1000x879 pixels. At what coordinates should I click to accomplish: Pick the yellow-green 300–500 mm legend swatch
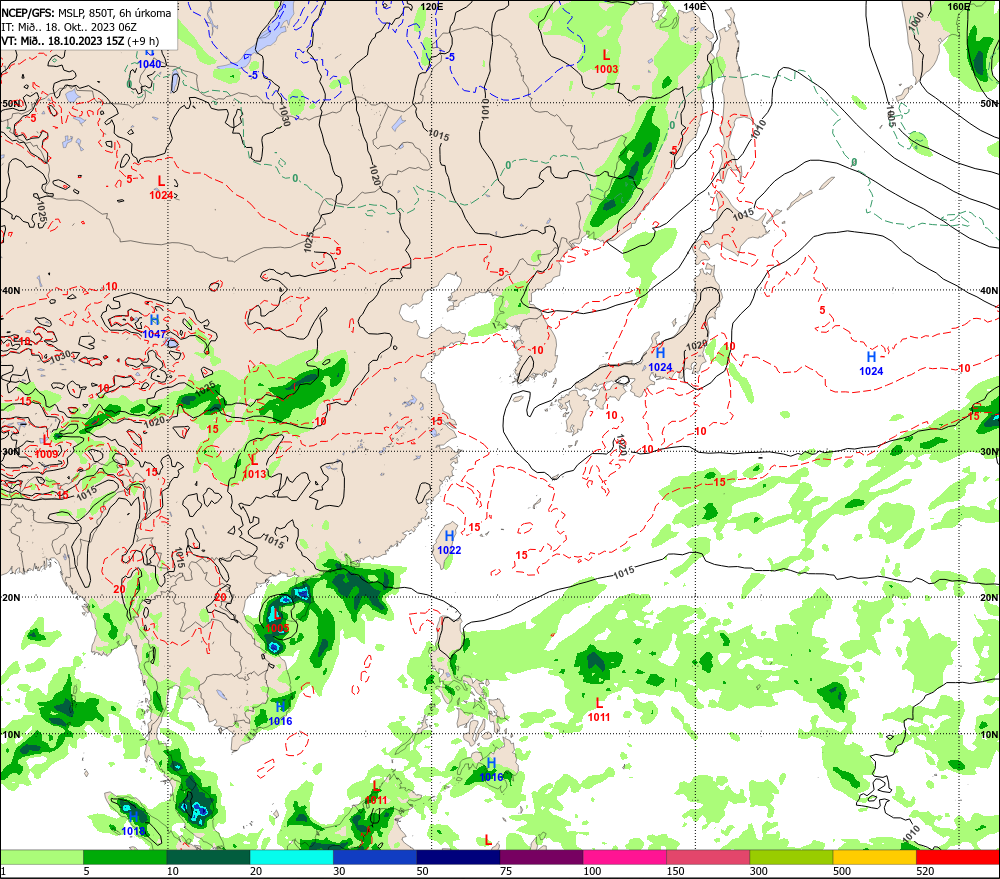[x=791, y=857]
